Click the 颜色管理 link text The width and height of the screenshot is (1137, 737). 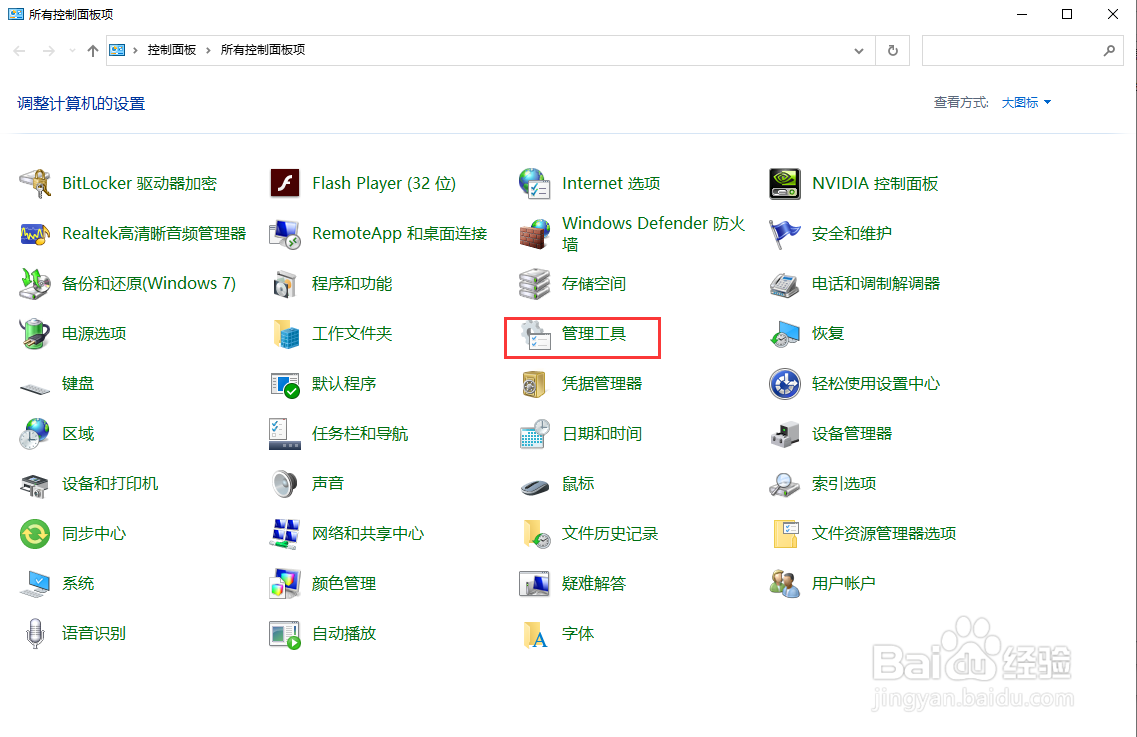[344, 584]
